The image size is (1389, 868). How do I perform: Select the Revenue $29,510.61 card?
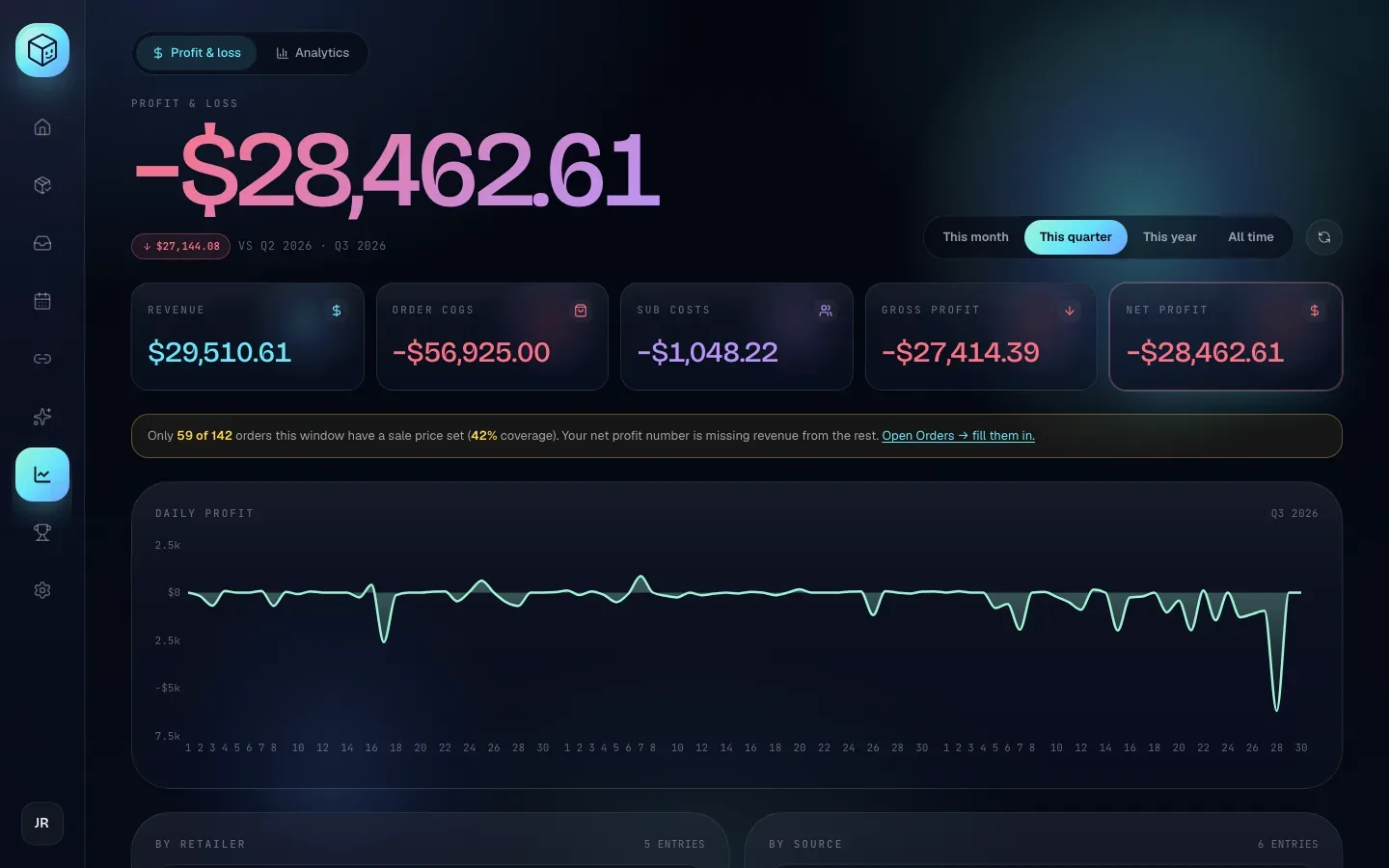click(248, 337)
